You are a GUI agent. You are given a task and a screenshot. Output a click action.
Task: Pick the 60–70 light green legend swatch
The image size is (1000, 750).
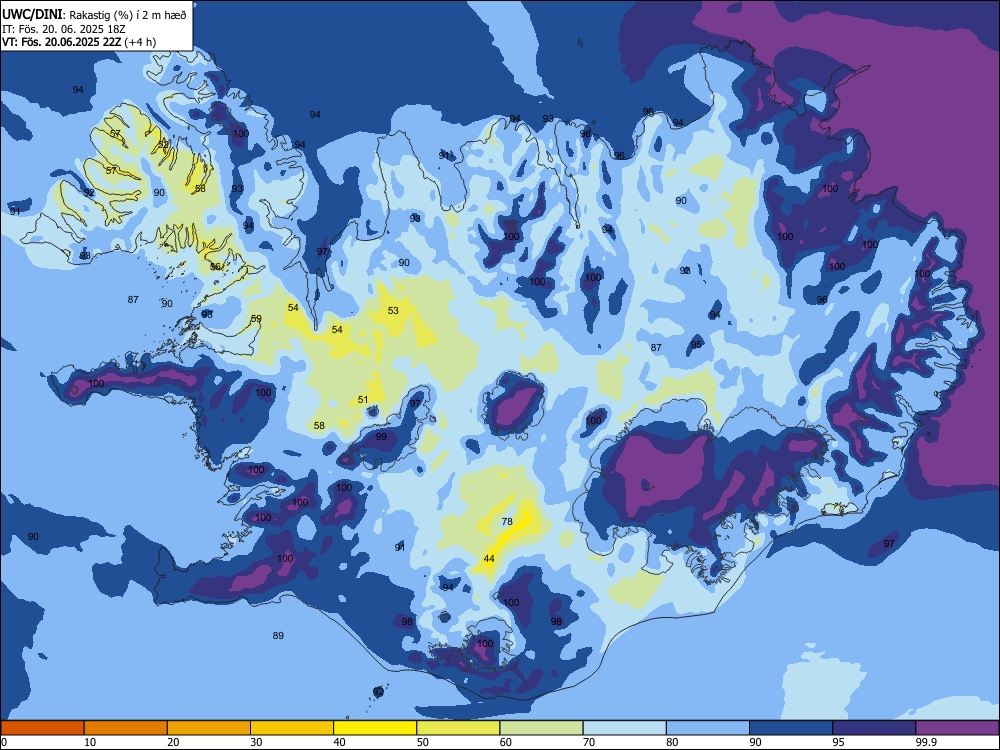coord(541,728)
